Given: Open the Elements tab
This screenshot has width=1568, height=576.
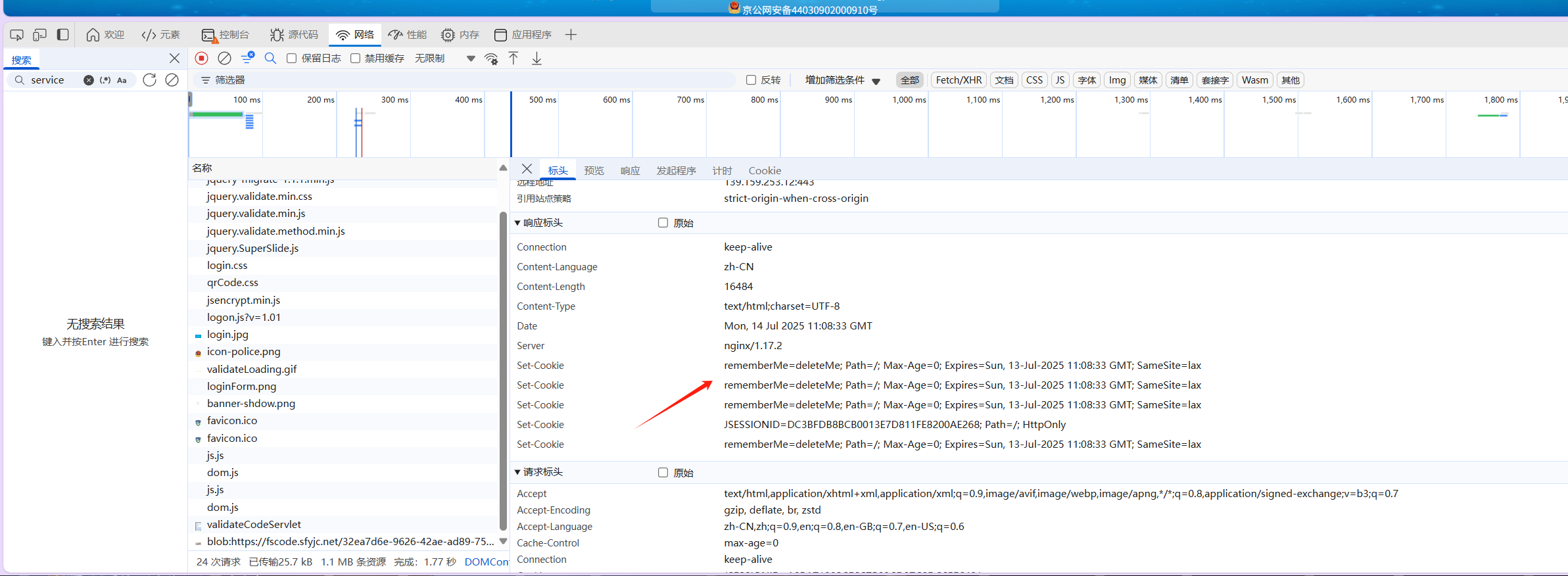Looking at the screenshot, I should (x=161, y=35).
